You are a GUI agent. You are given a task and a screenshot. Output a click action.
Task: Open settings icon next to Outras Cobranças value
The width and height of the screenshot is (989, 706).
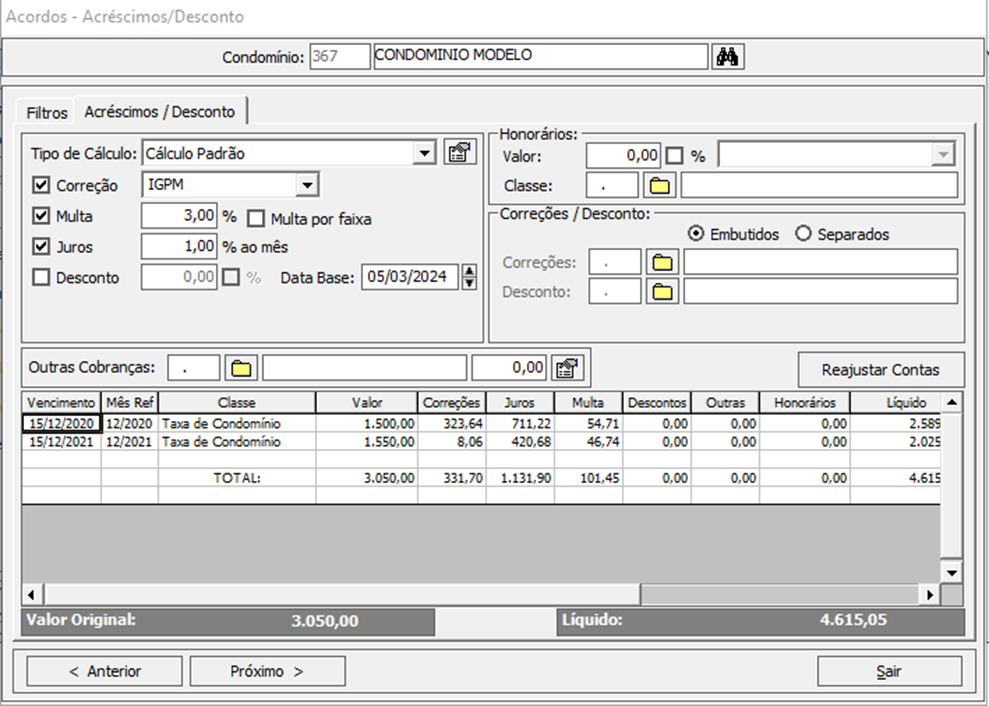click(567, 368)
